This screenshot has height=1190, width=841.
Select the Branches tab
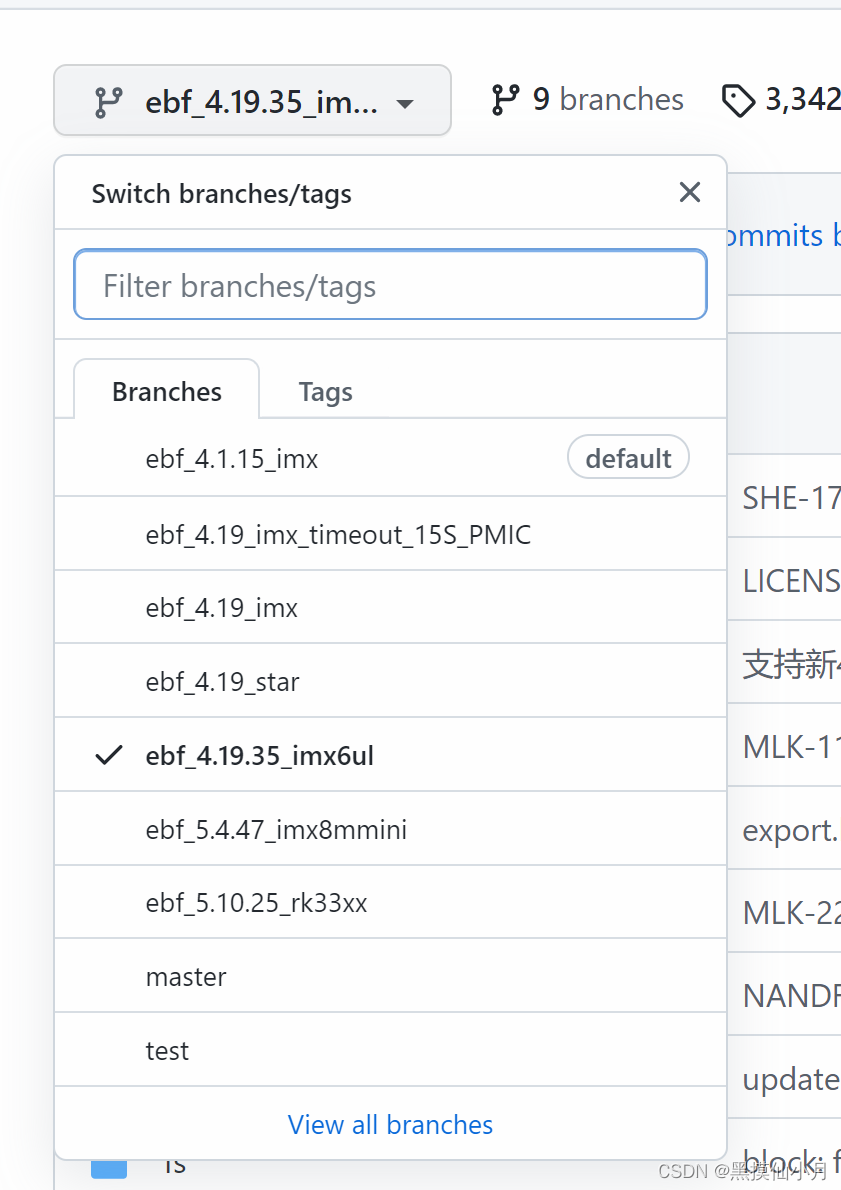166,391
